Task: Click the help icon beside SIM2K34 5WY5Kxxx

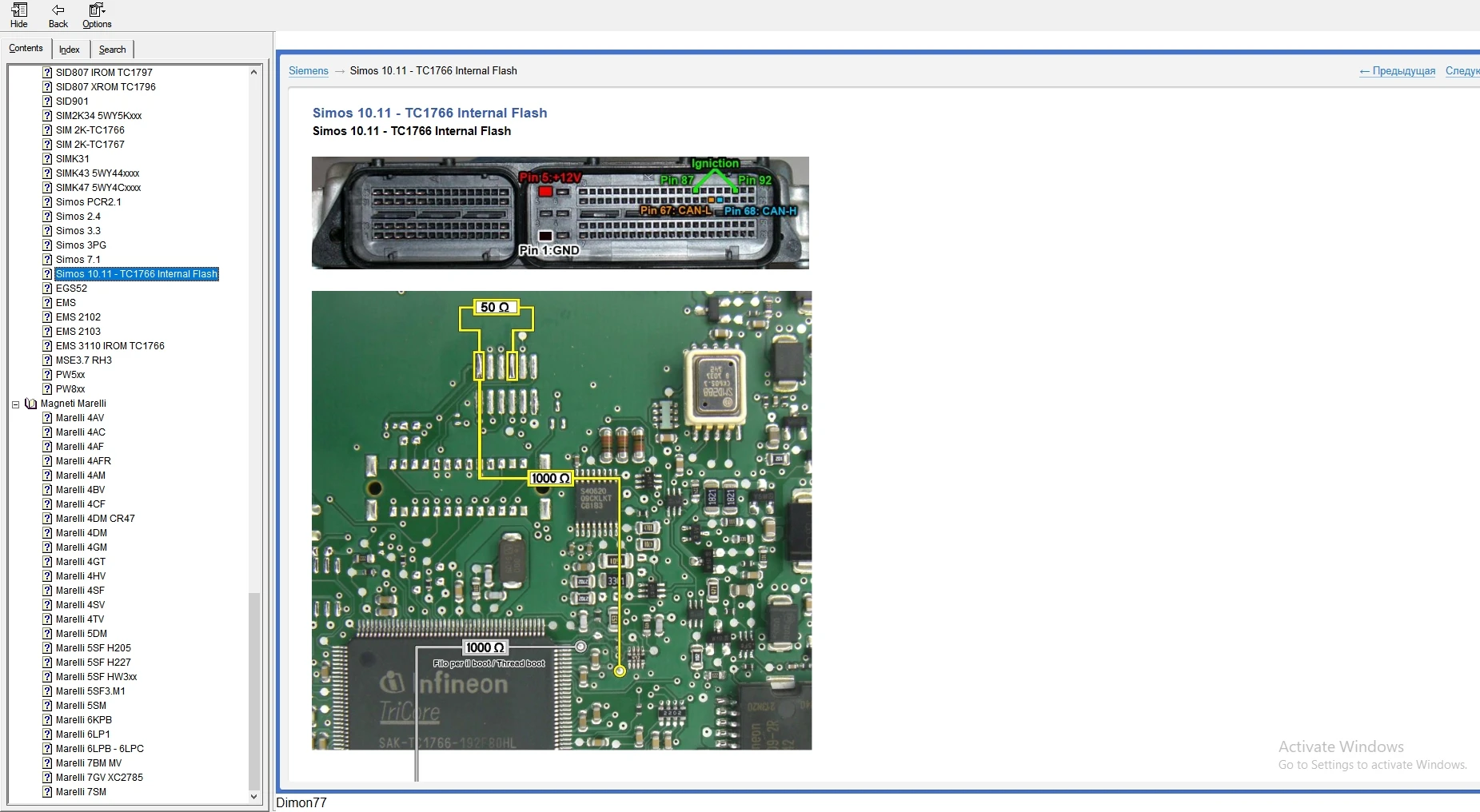Action: click(x=47, y=116)
